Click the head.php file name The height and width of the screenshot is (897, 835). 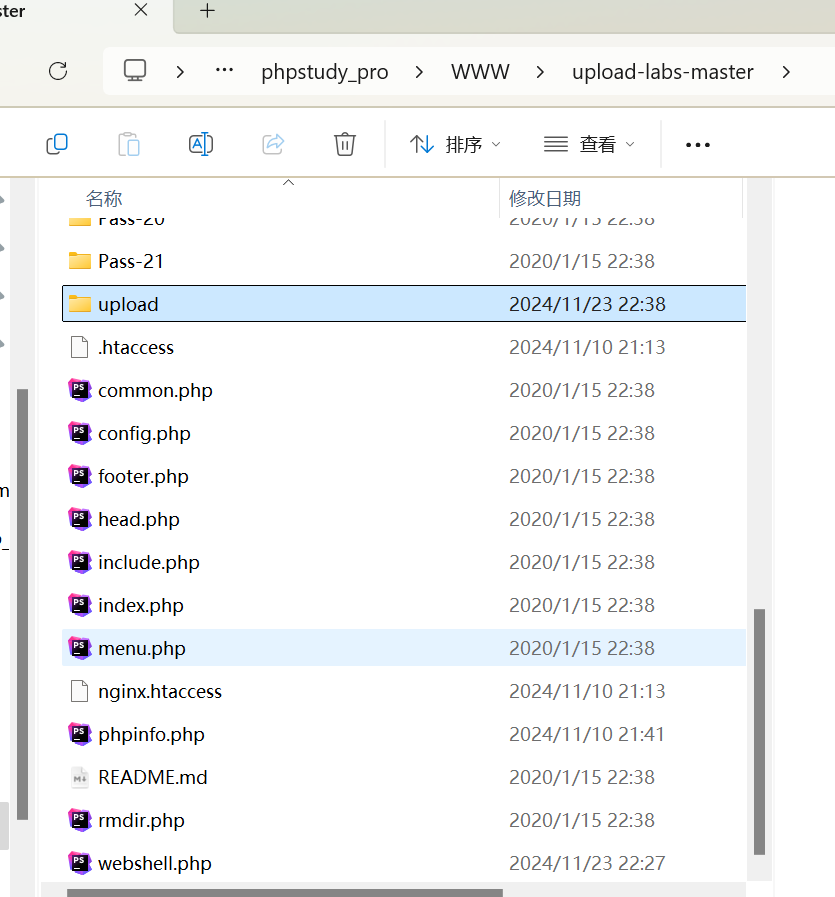[x=138, y=519]
